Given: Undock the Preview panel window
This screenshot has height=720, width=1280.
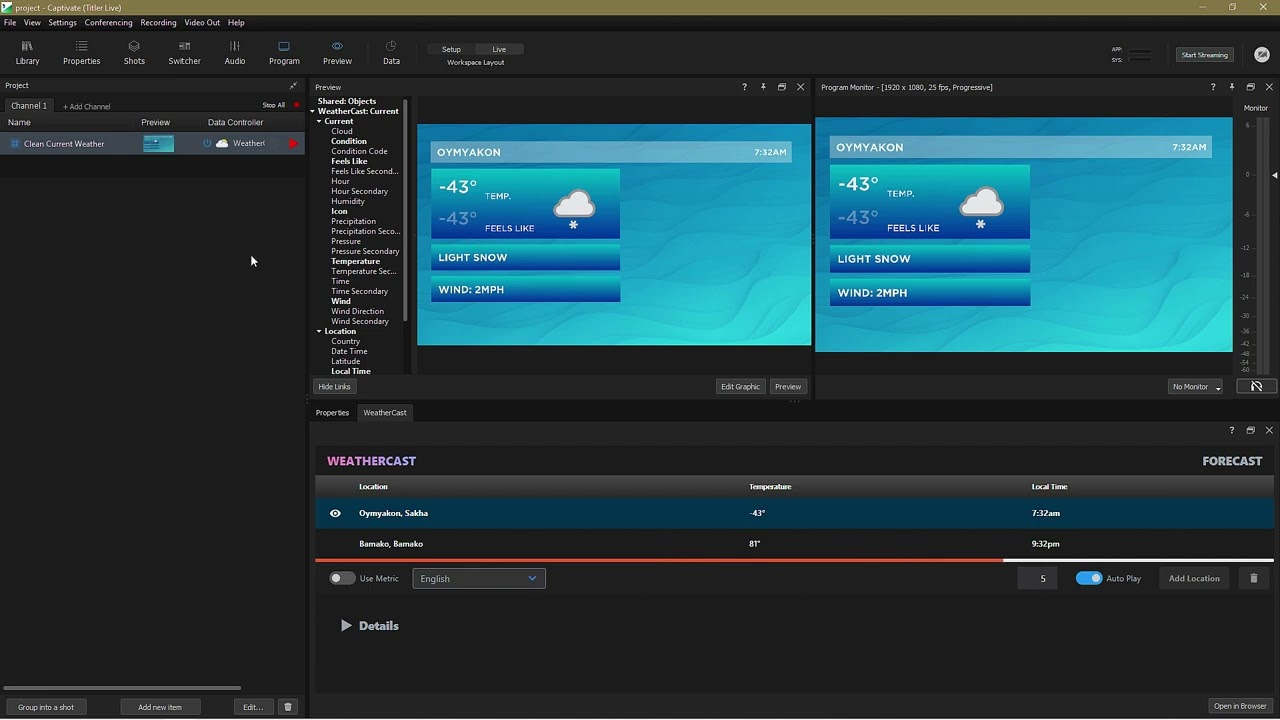Looking at the screenshot, I should (782, 87).
